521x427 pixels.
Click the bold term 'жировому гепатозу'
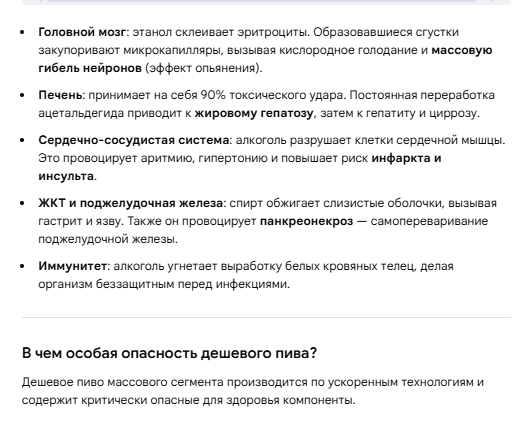tap(254, 113)
